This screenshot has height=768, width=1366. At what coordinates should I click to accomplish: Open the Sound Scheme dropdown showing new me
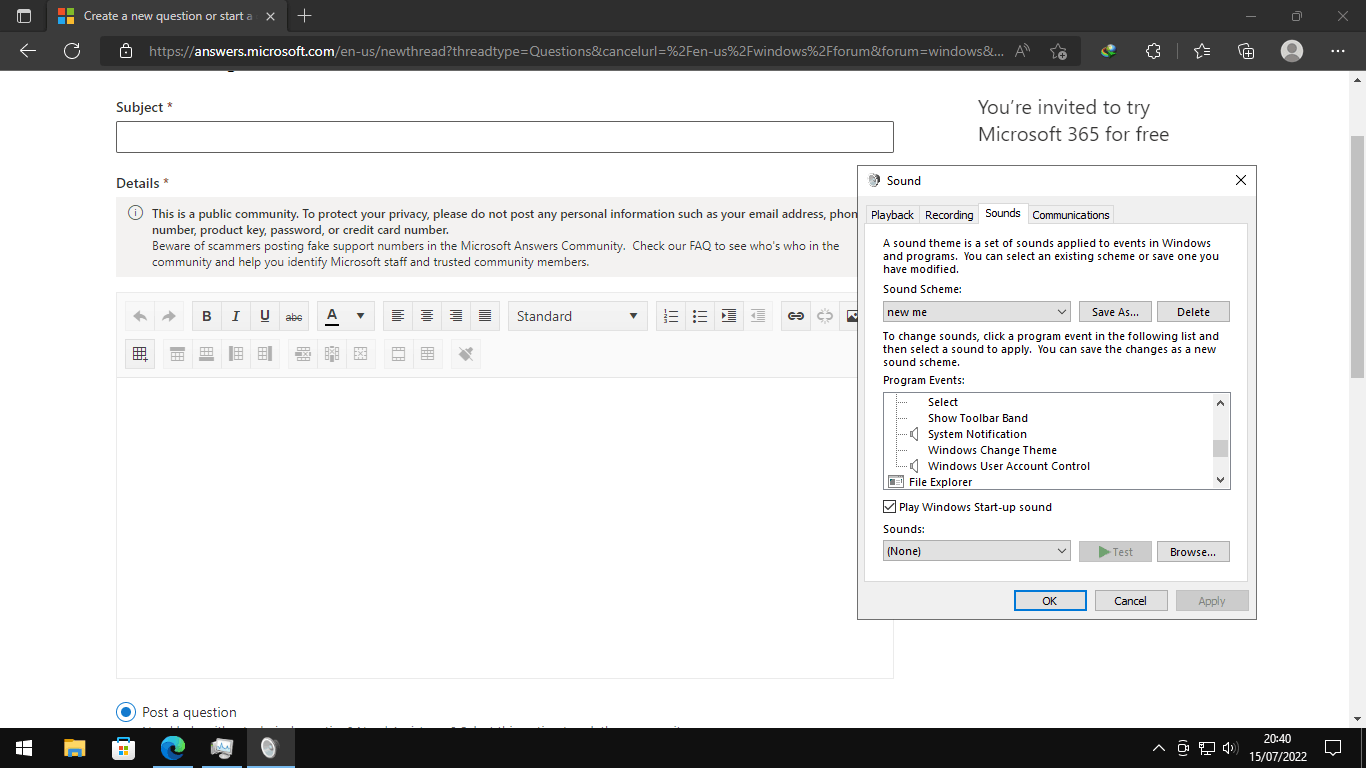pyautogui.click(x=976, y=311)
